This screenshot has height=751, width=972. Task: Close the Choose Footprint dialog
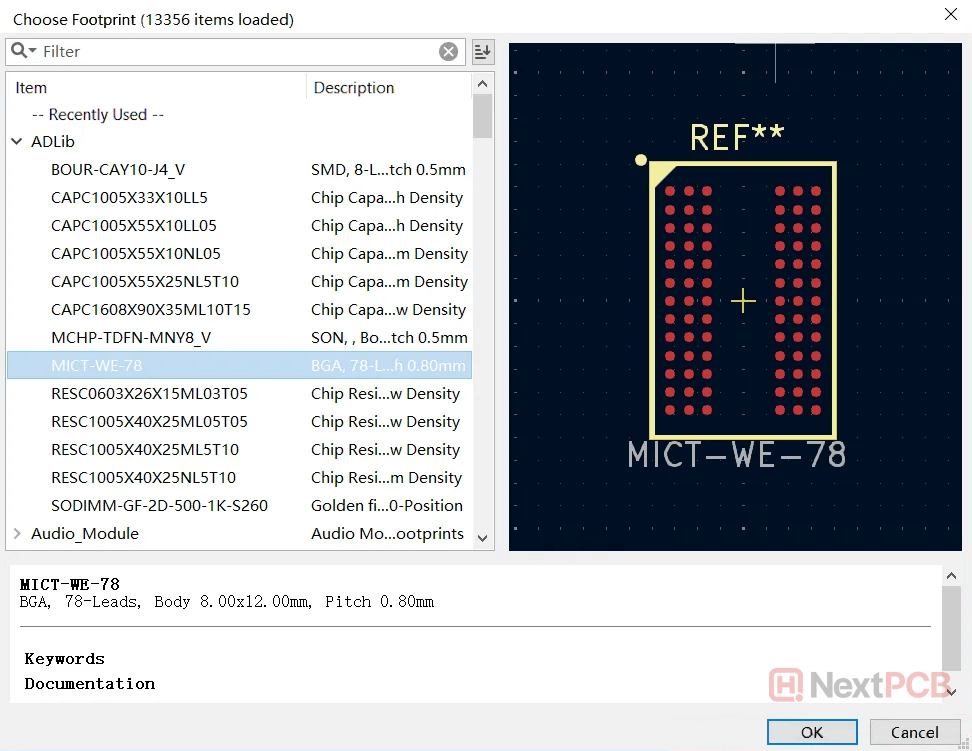(949, 14)
